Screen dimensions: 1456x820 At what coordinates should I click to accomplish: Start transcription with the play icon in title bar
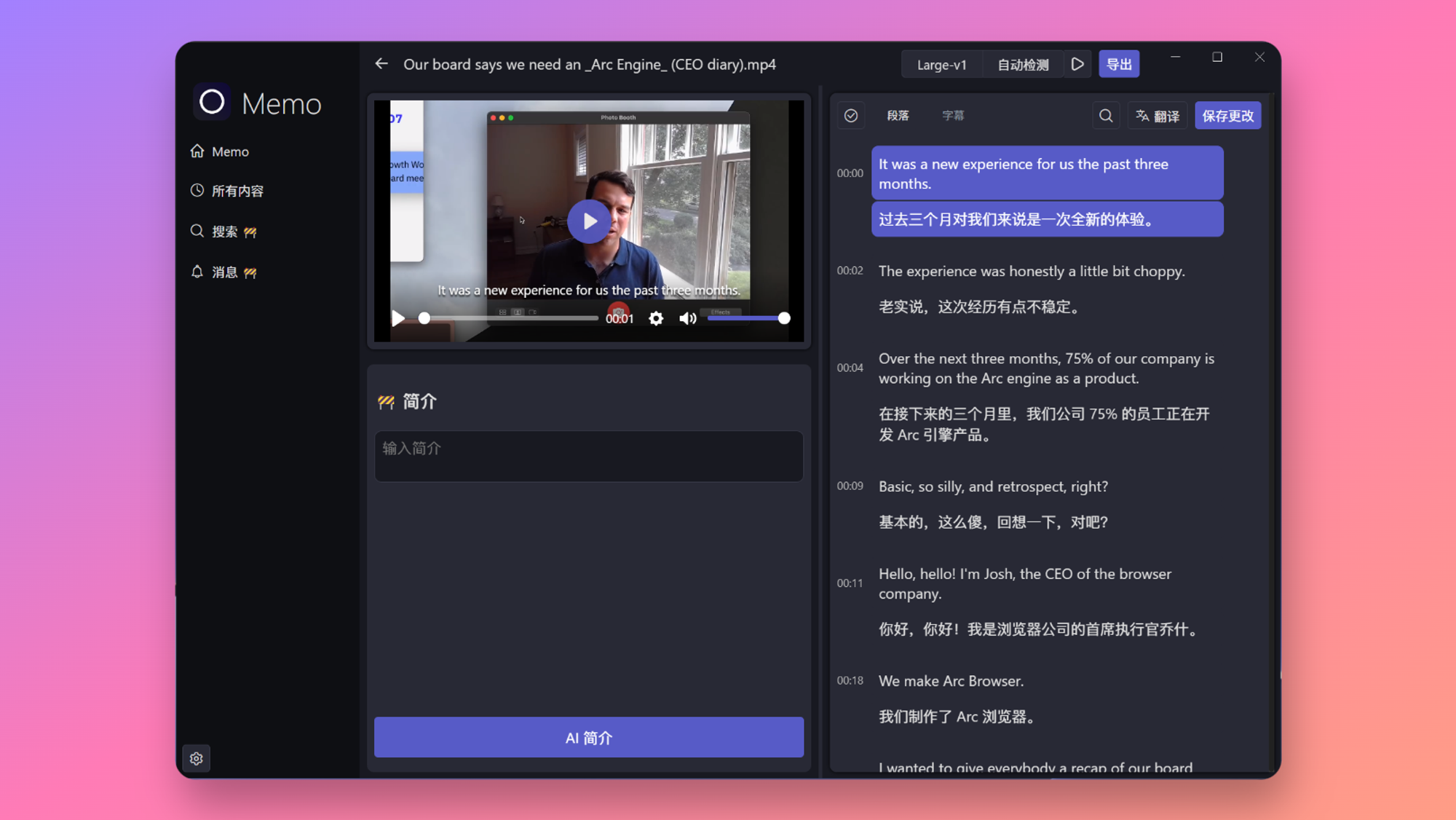pos(1077,64)
